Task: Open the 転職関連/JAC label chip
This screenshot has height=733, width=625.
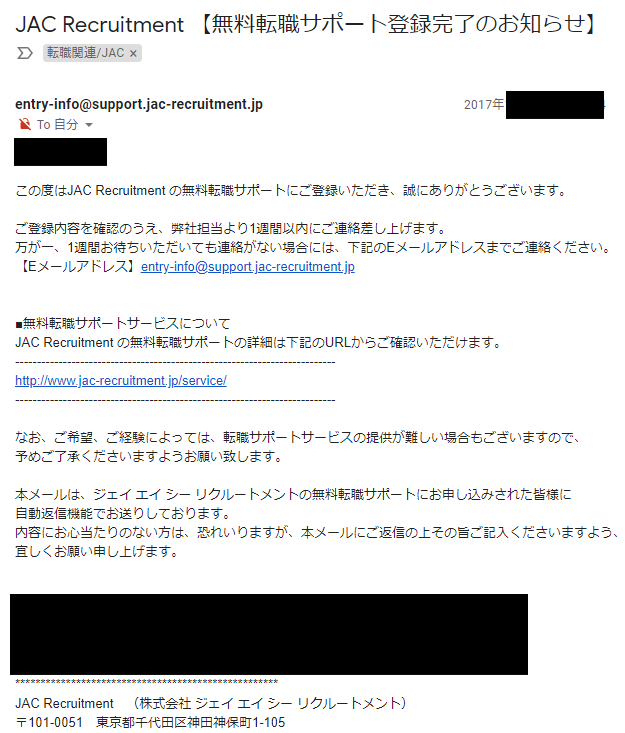Action: (86, 53)
